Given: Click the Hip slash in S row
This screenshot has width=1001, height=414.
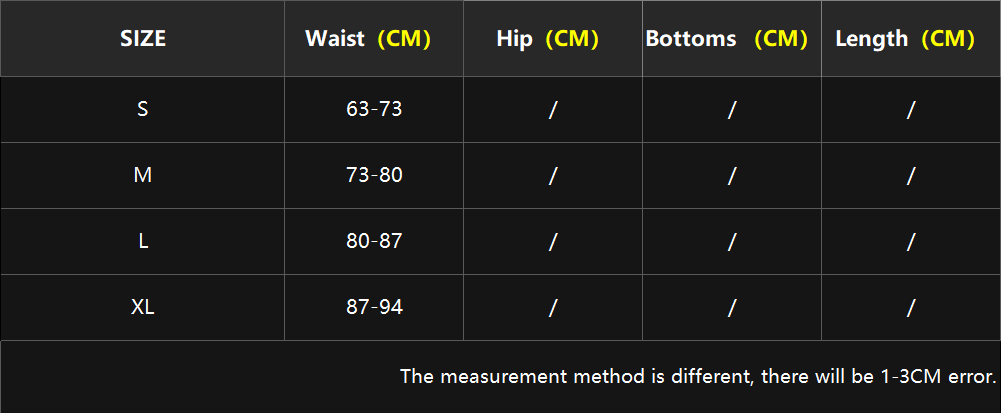Looking at the screenshot, I should click(553, 110).
